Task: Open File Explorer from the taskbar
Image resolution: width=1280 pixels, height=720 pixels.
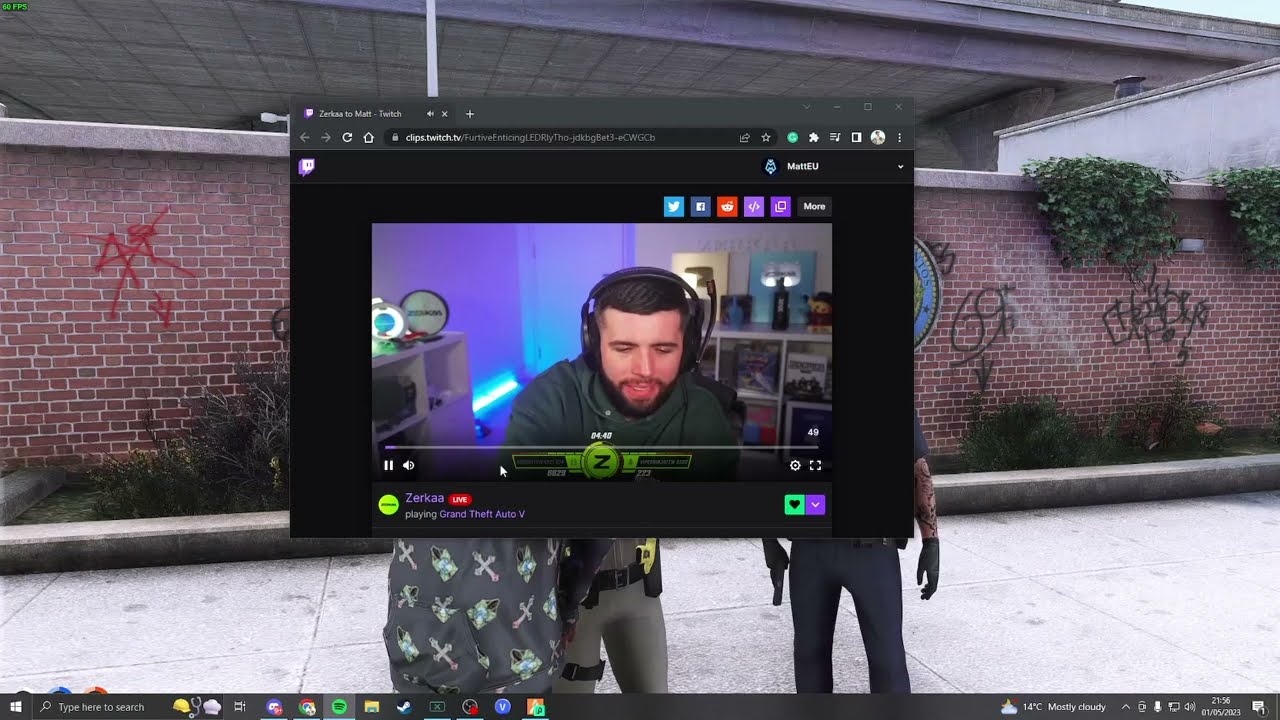Action: coord(372,707)
